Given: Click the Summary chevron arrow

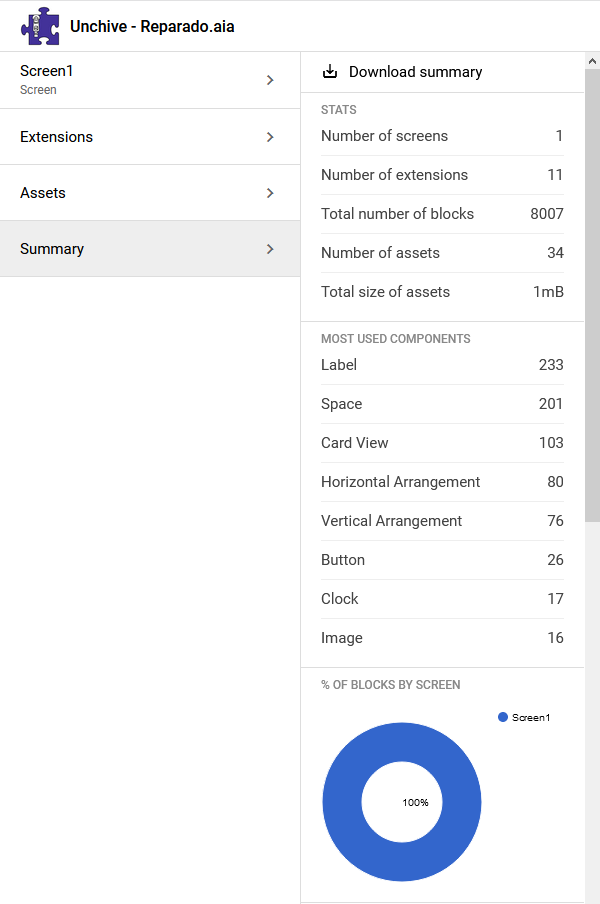Looking at the screenshot, I should pyautogui.click(x=270, y=249).
